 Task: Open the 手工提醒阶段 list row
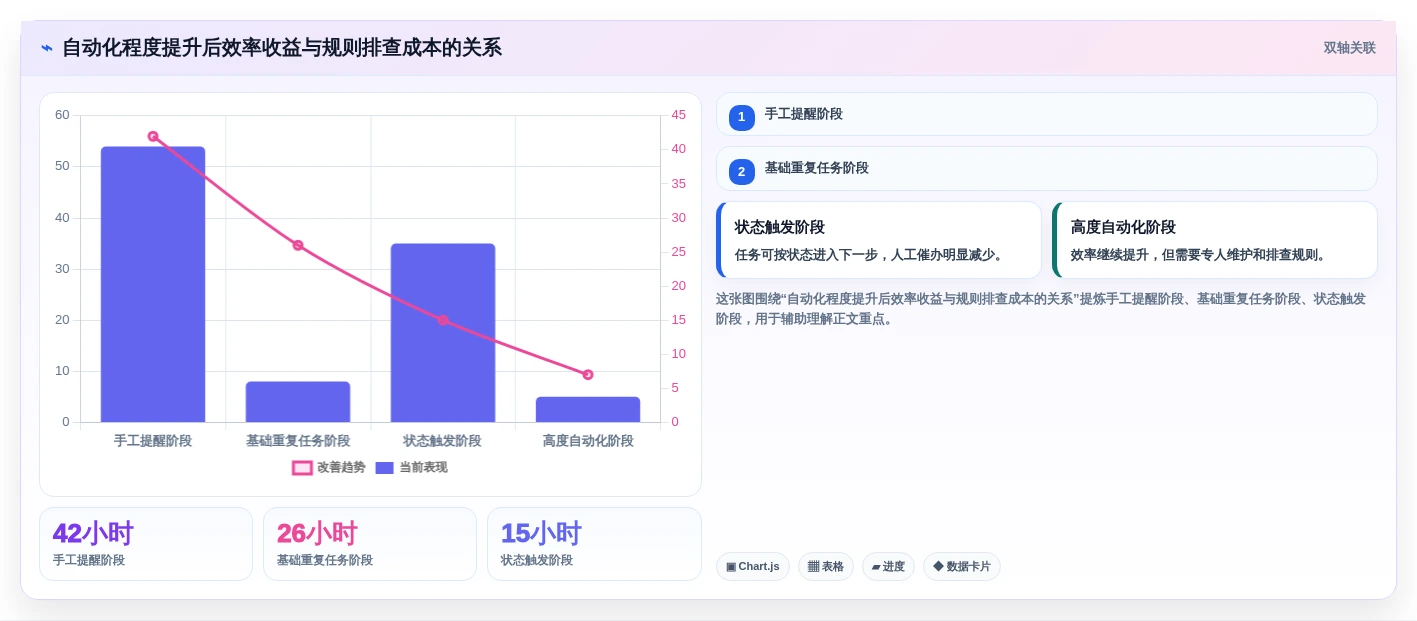coord(1047,114)
